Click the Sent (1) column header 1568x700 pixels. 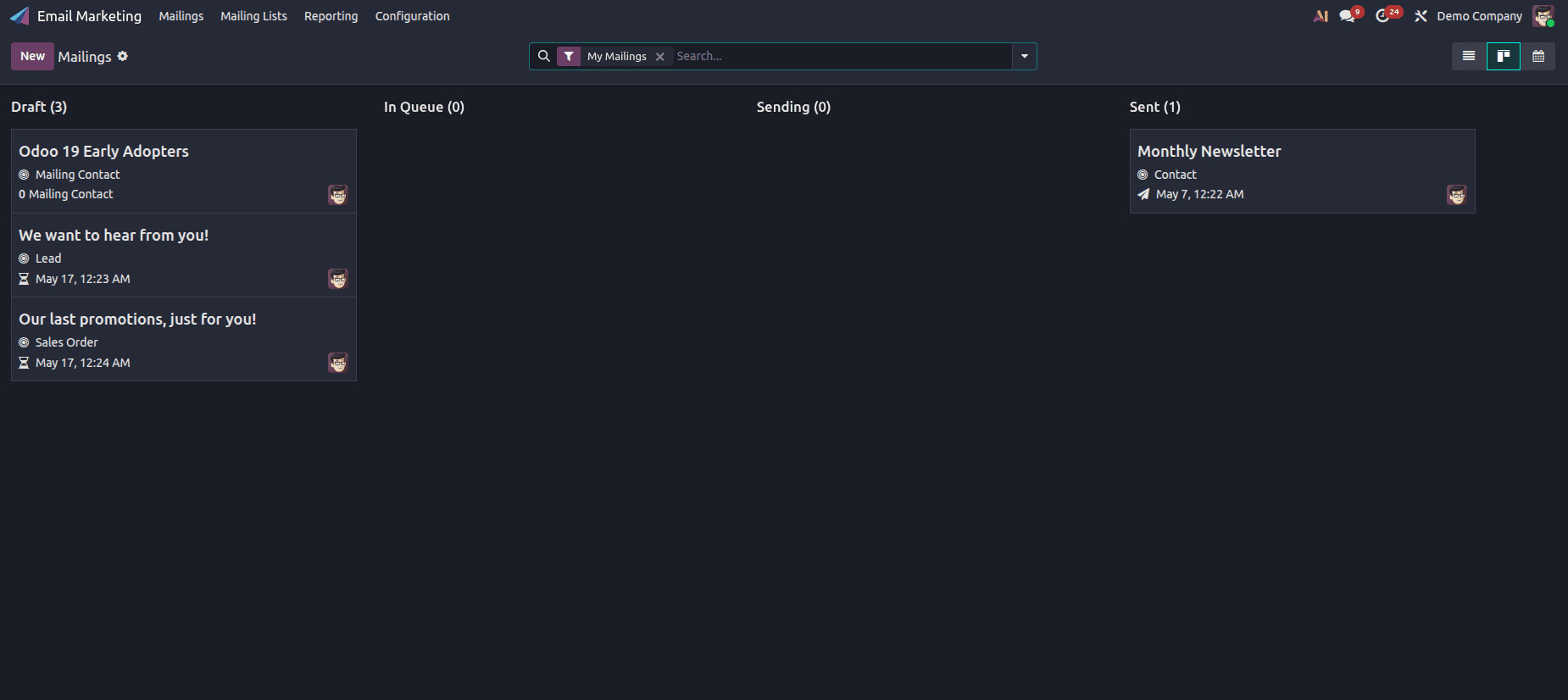[x=1154, y=107]
